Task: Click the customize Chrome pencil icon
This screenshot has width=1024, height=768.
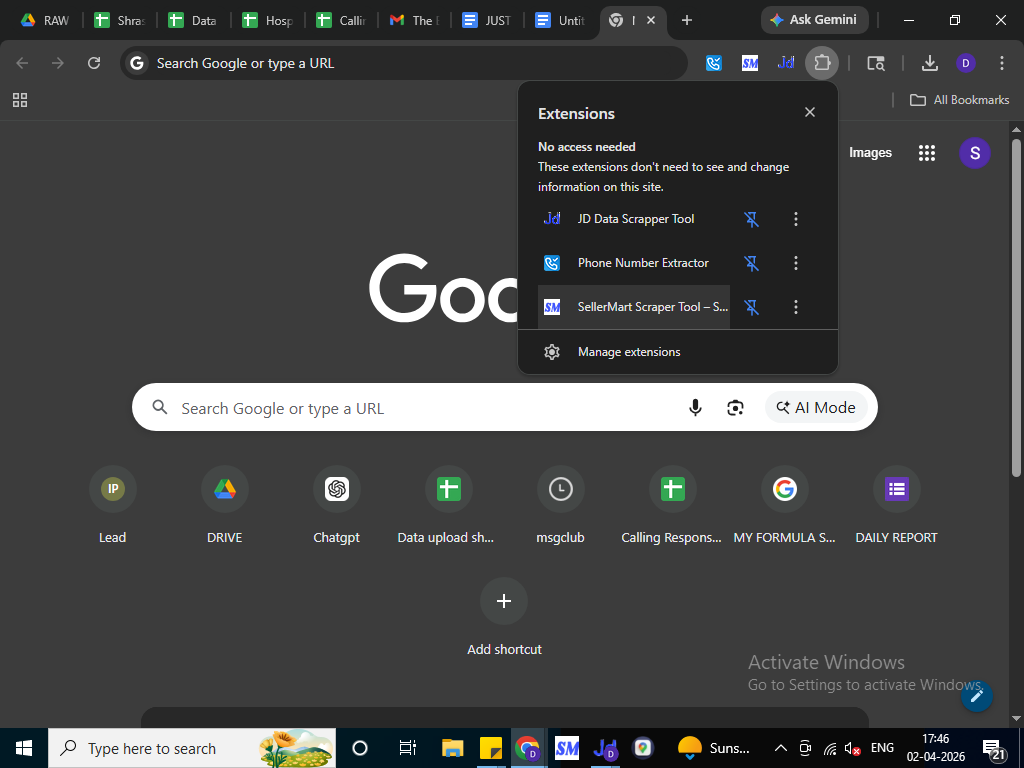Action: pyautogui.click(x=977, y=696)
